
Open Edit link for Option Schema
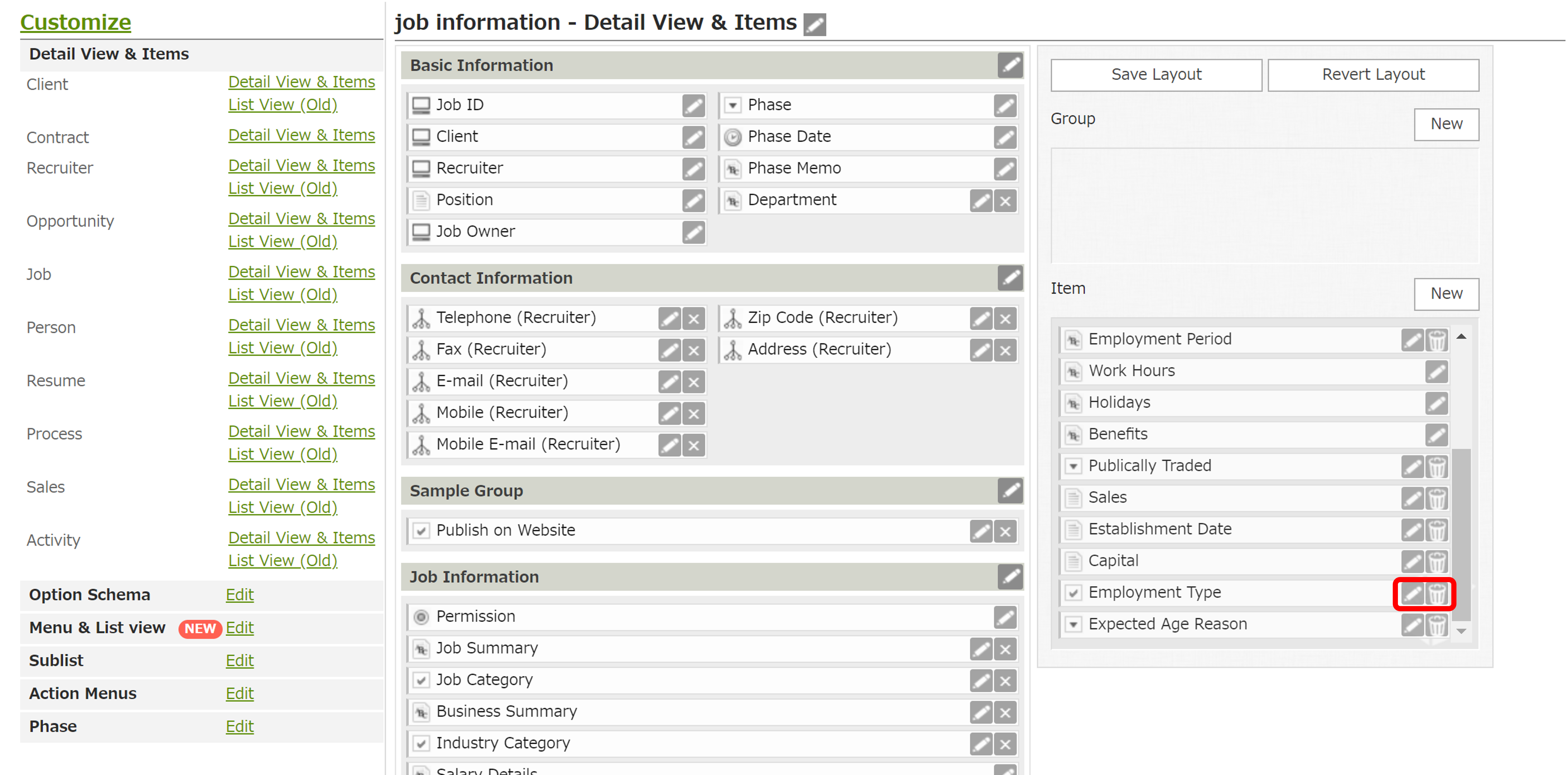(x=239, y=595)
